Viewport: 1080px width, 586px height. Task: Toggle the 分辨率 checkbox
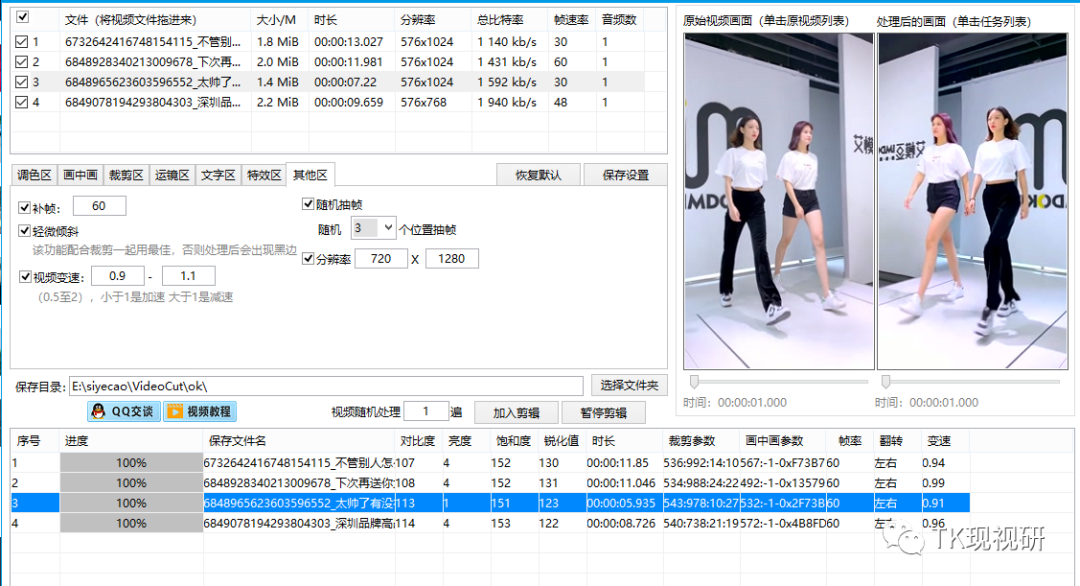click(308, 259)
